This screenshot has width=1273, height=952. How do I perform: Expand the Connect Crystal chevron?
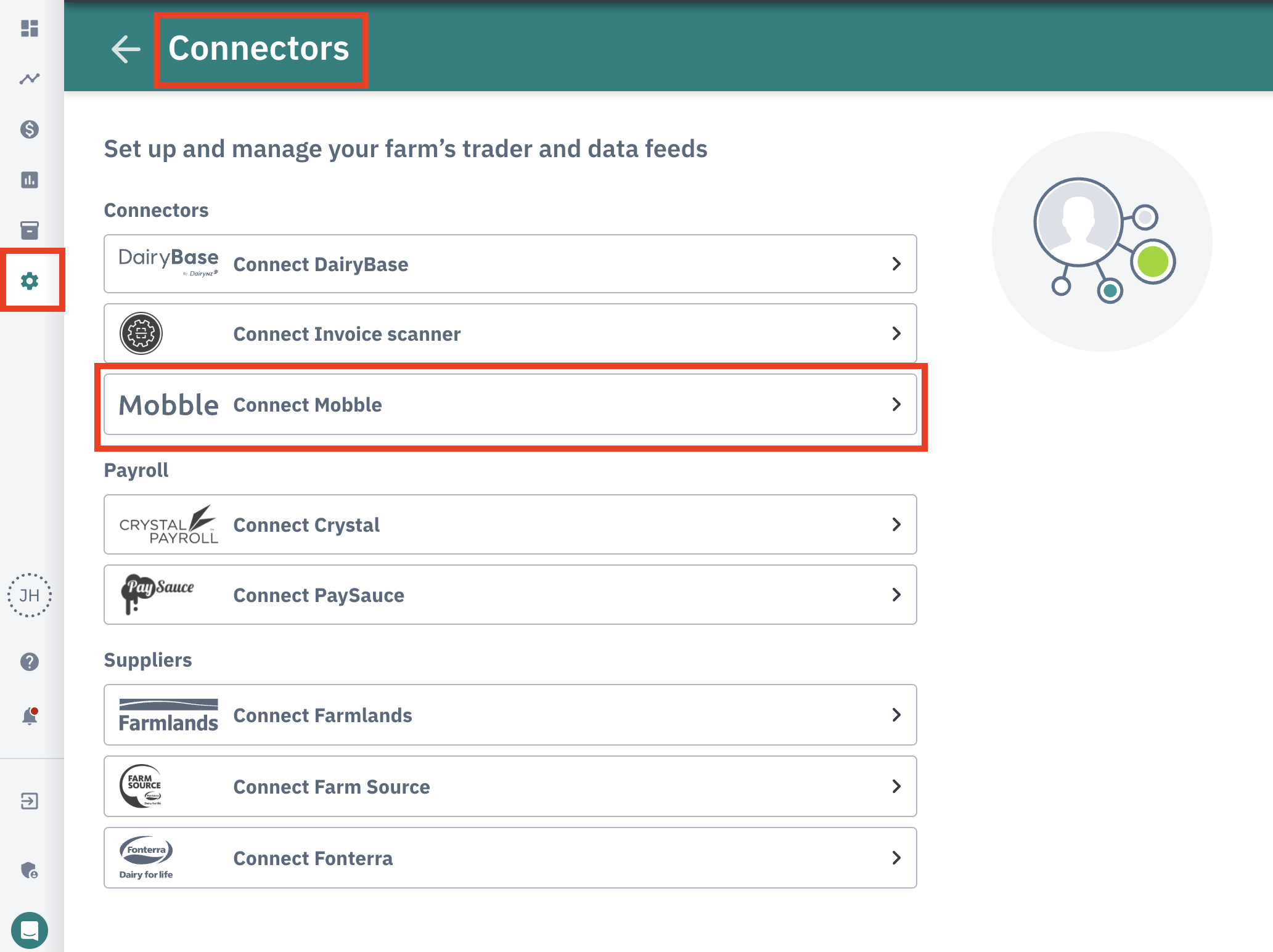[896, 524]
